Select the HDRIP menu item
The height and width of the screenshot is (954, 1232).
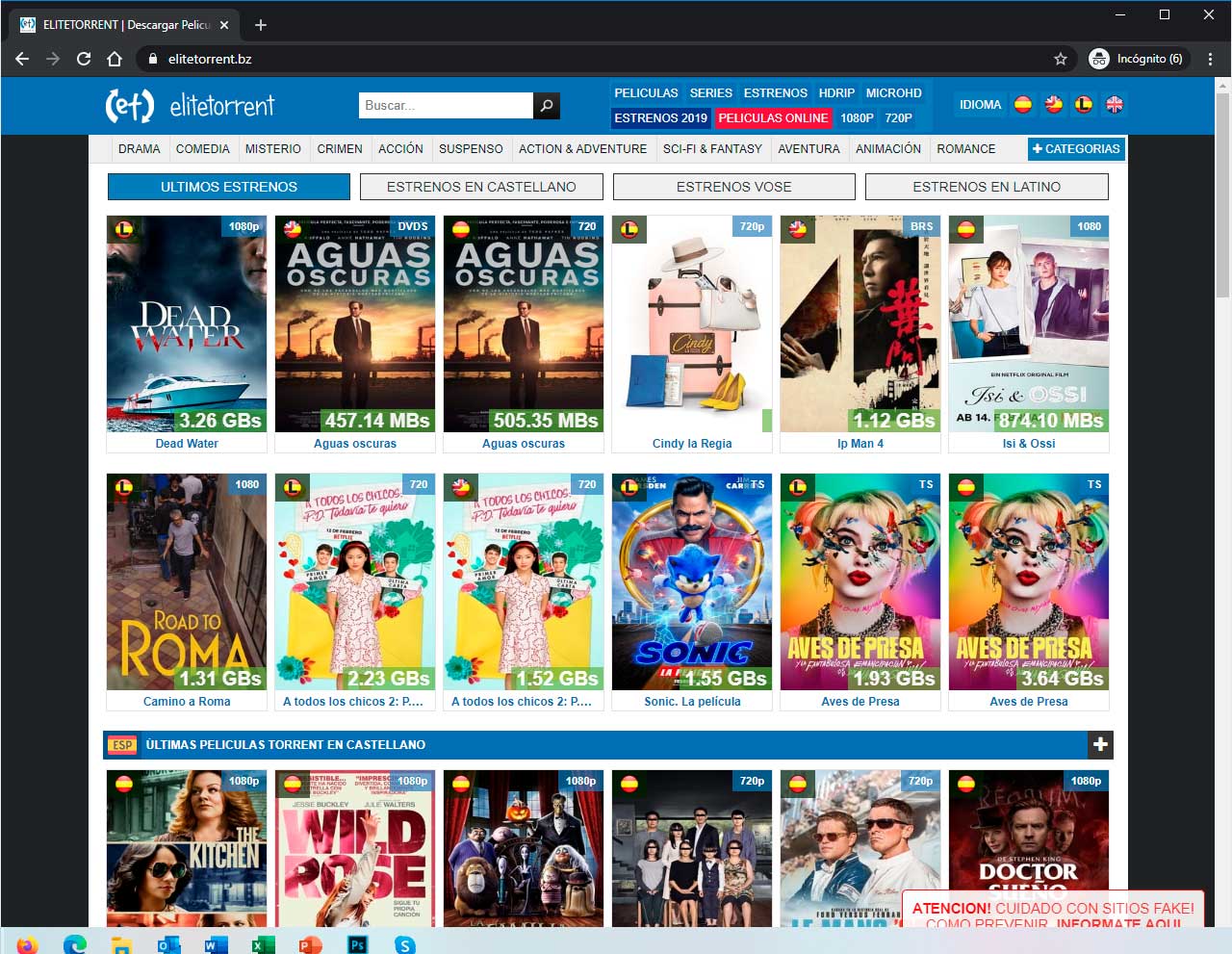point(836,93)
